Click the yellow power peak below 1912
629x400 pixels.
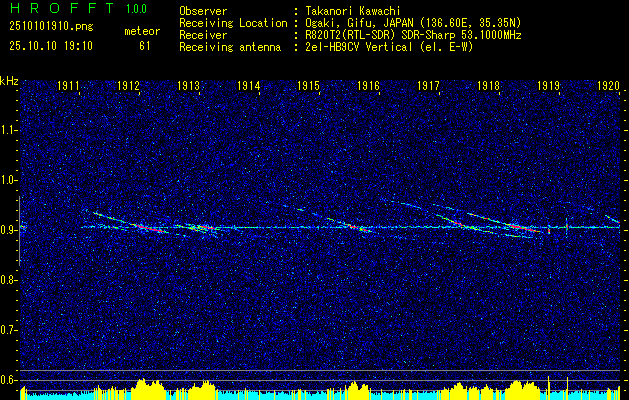(149, 388)
